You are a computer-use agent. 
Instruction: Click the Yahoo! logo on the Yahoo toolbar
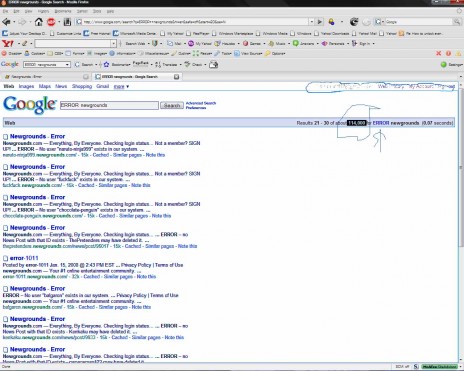(7, 43)
